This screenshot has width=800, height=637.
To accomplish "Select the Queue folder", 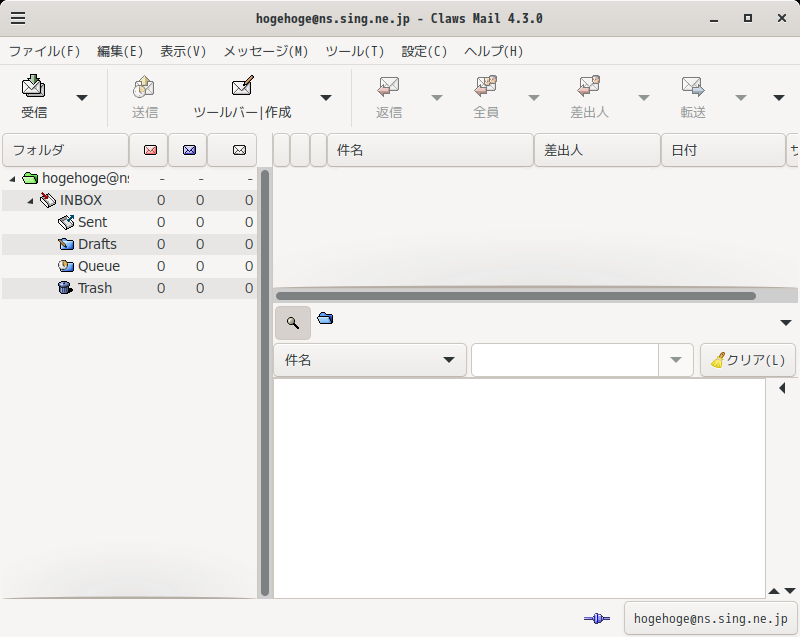I will tap(130, 266).
